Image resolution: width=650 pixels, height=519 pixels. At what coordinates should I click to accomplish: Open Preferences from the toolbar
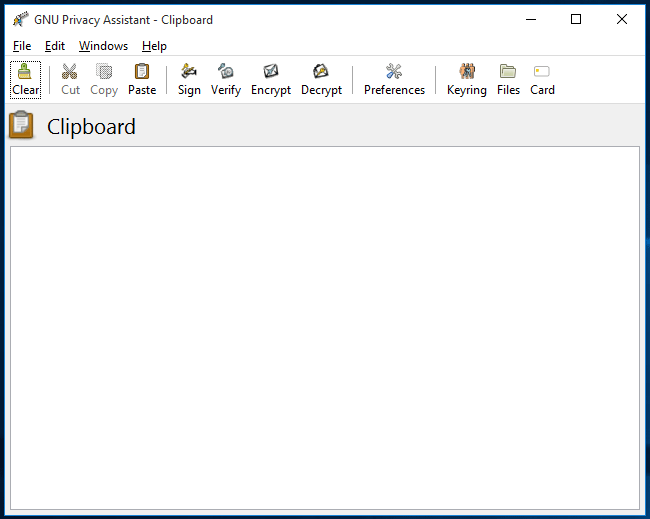[394, 80]
